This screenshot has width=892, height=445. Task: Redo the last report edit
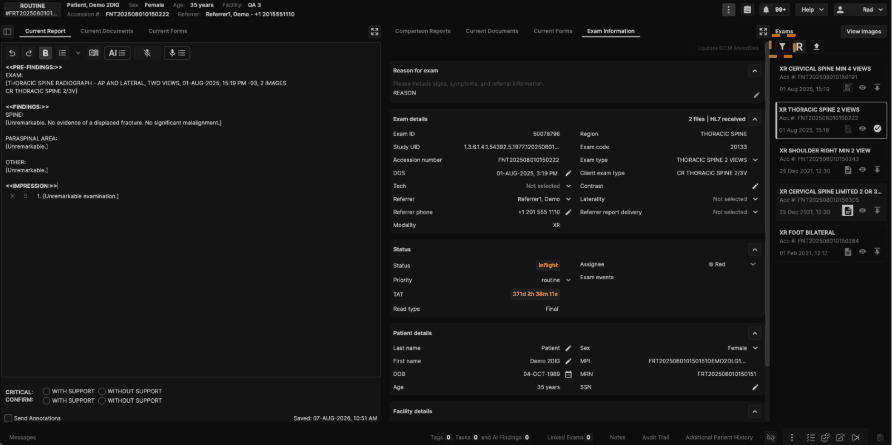(28, 53)
